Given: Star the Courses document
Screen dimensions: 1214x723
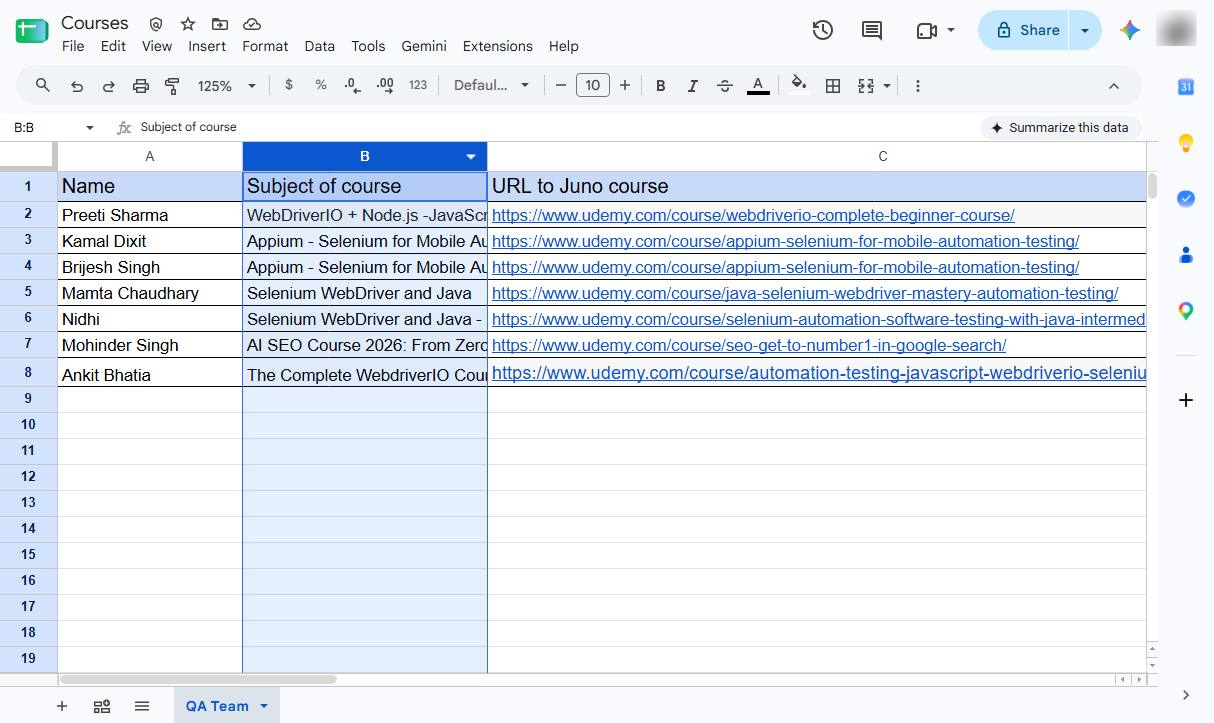Looking at the screenshot, I should [188, 23].
